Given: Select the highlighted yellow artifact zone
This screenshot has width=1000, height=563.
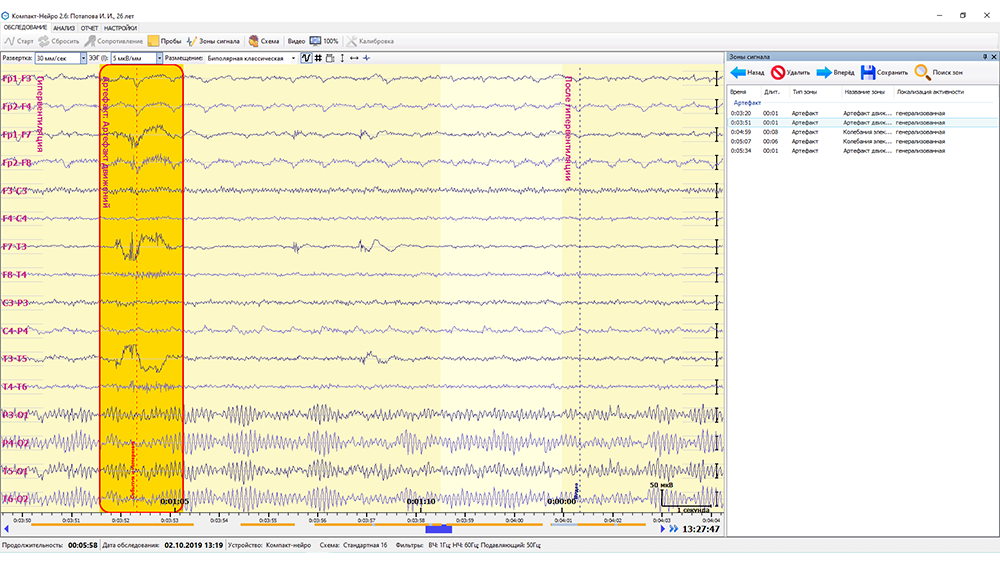Looking at the screenshot, I should pos(142,288).
